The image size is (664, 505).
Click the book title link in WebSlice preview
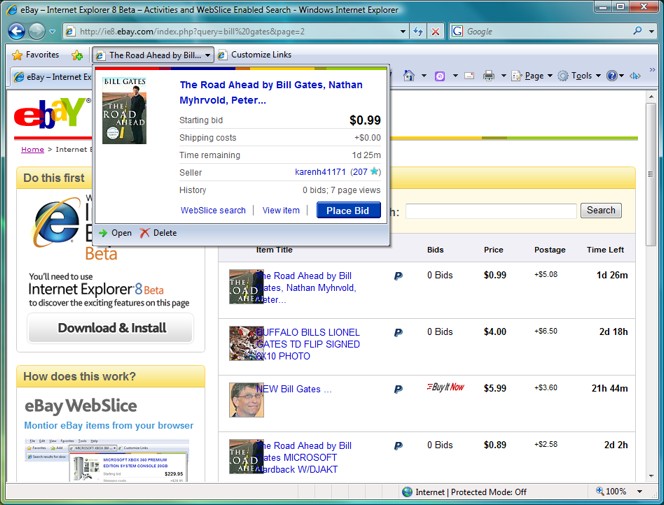[271, 92]
